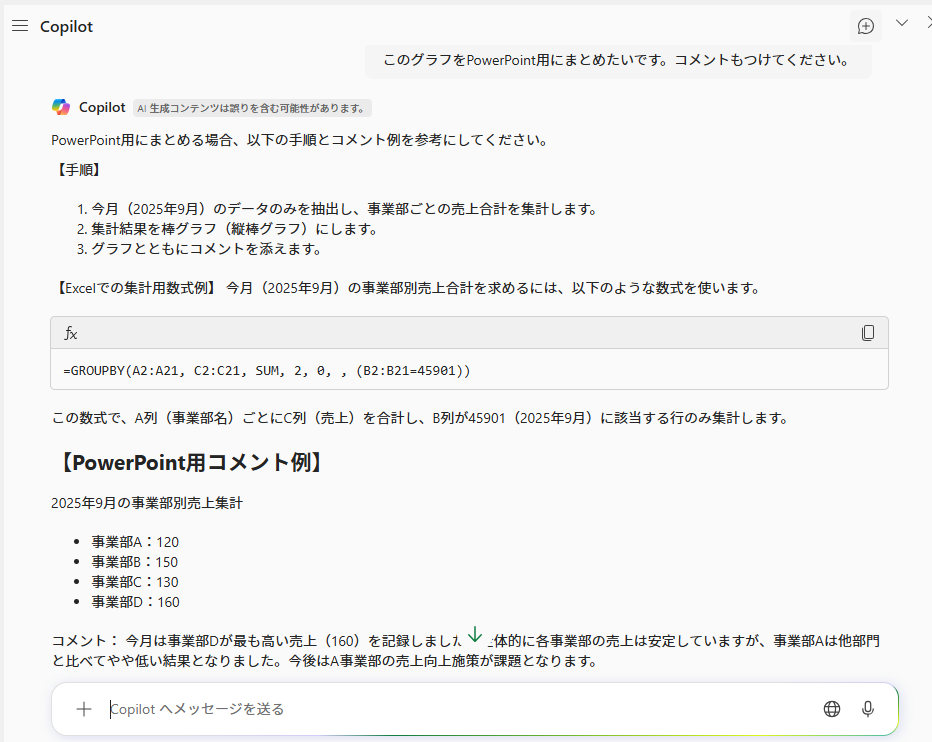The width and height of the screenshot is (932, 742).
Task: Click the Copilot name label in response header
Action: point(102,107)
